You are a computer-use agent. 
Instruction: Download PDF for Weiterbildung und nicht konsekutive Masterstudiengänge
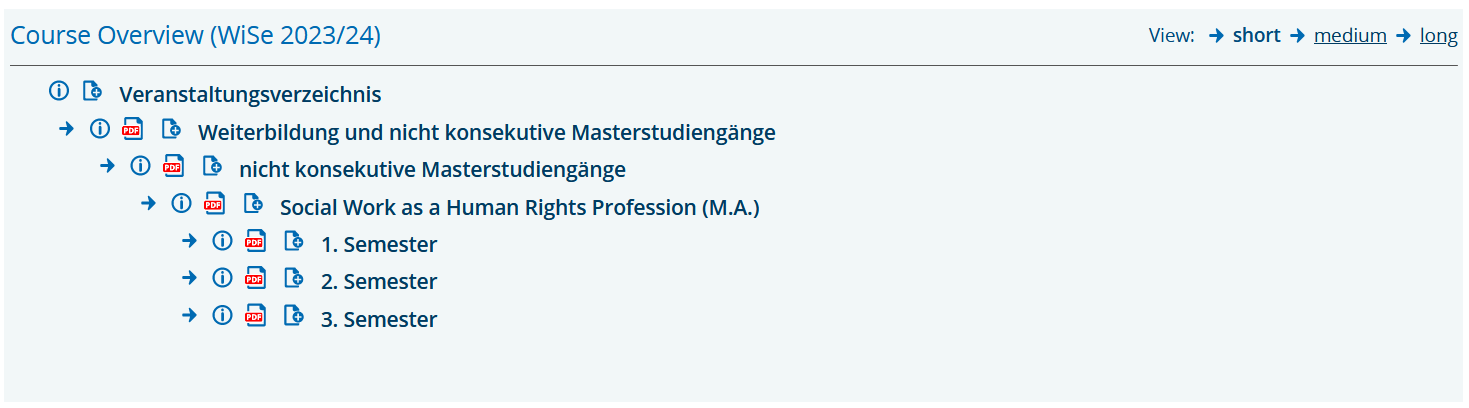coord(132,129)
